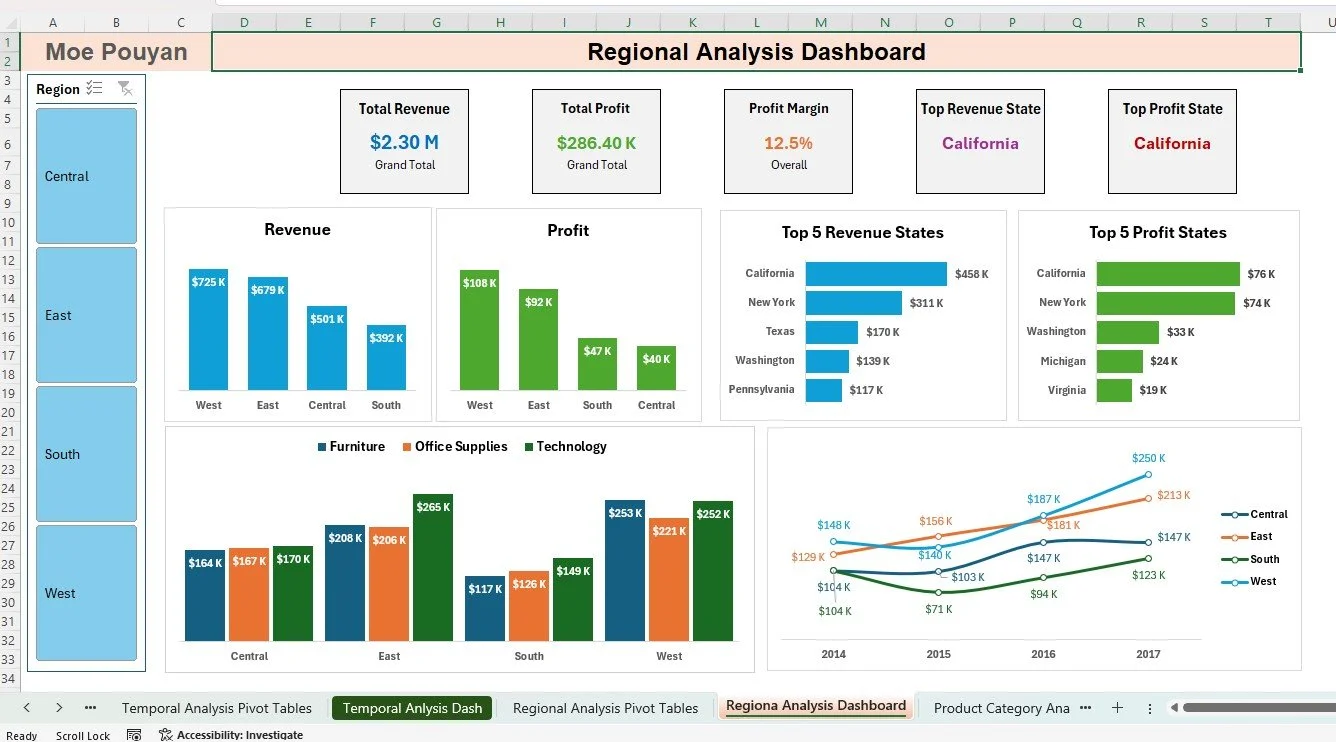Toggle Central in the Region slicer
Screen dimensions: 1336x742
tap(86, 176)
